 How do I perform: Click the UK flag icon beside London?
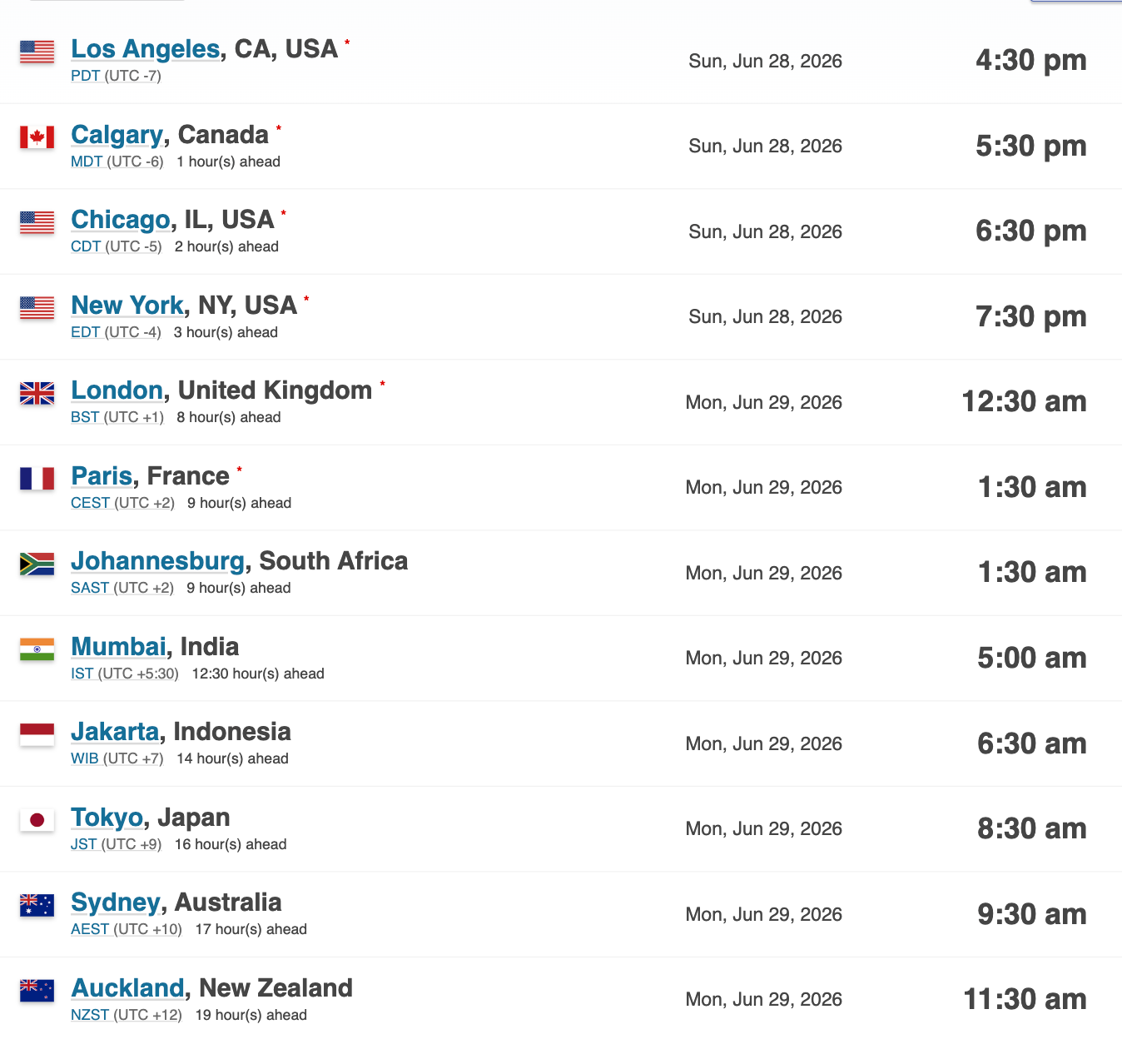pyautogui.click(x=37, y=393)
